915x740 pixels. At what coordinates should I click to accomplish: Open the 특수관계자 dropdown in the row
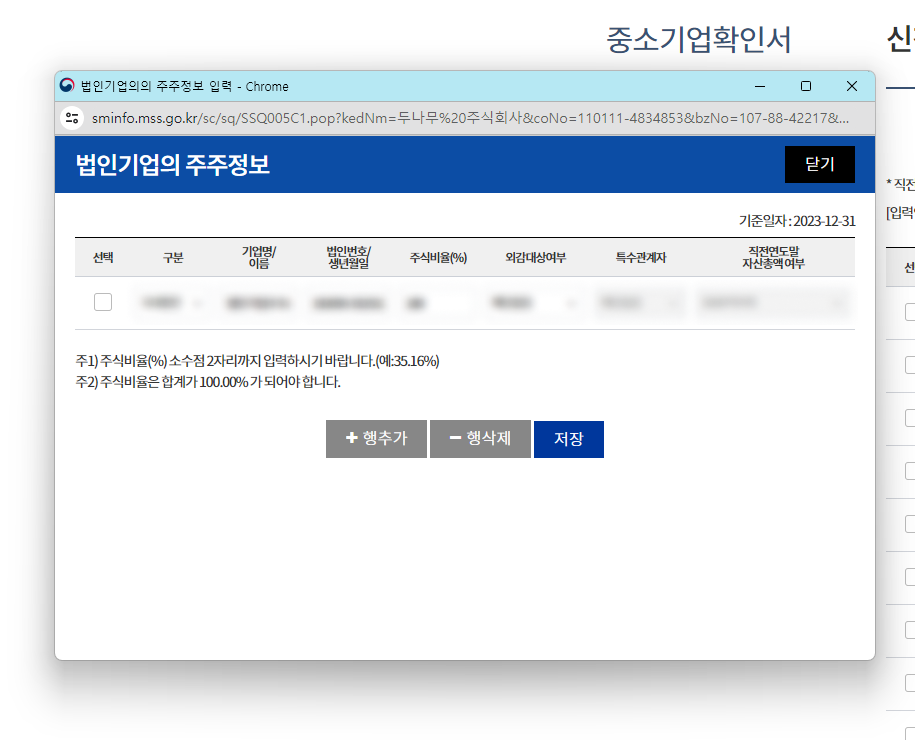(x=640, y=303)
